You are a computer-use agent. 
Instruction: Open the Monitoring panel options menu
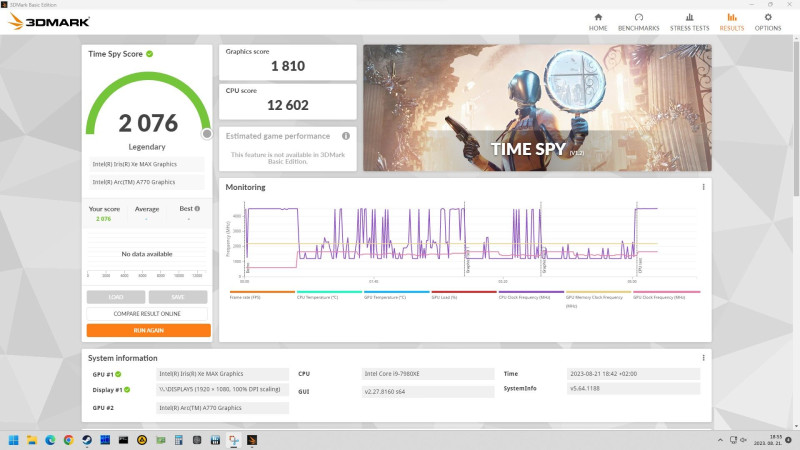point(703,187)
